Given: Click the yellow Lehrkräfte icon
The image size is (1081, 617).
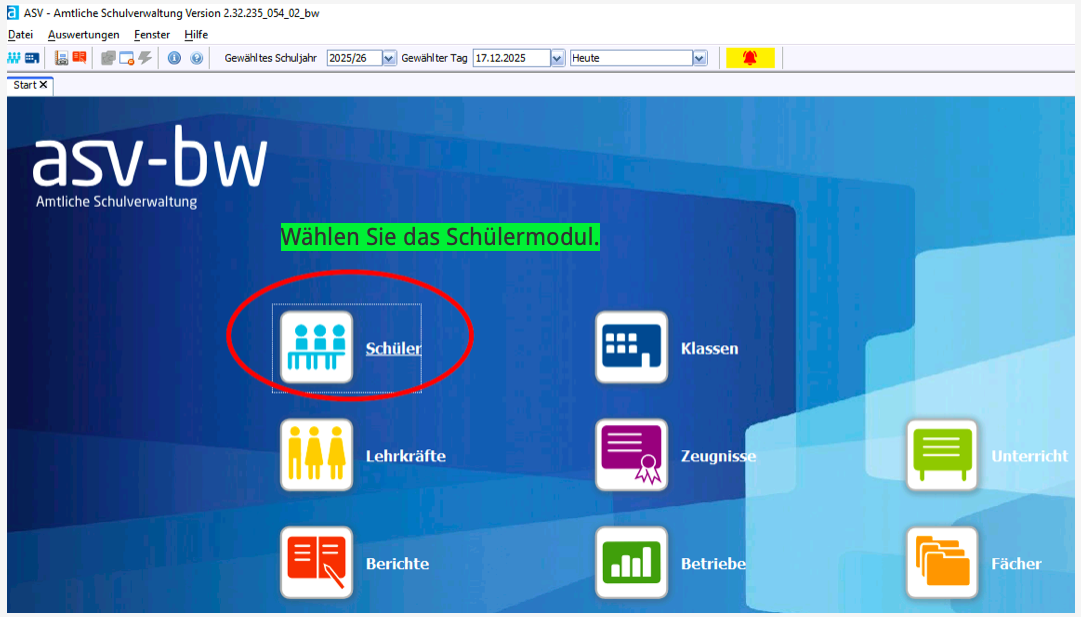Looking at the screenshot, I should [x=316, y=455].
